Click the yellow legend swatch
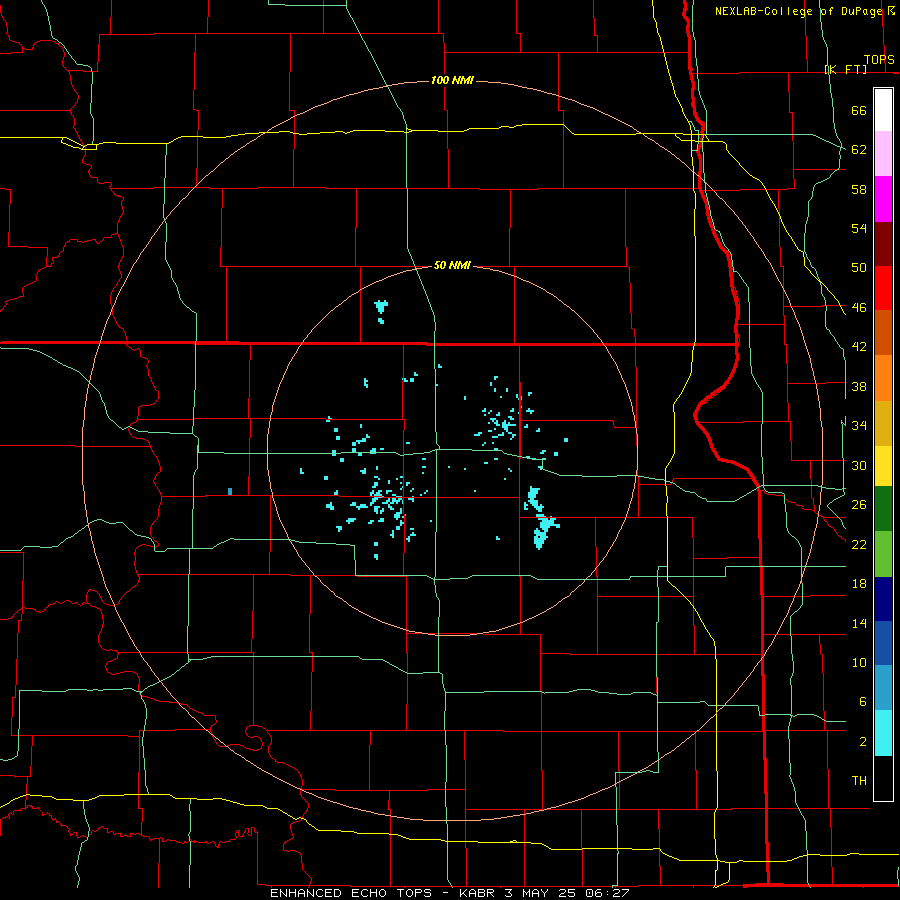900x900 pixels. pos(883,465)
